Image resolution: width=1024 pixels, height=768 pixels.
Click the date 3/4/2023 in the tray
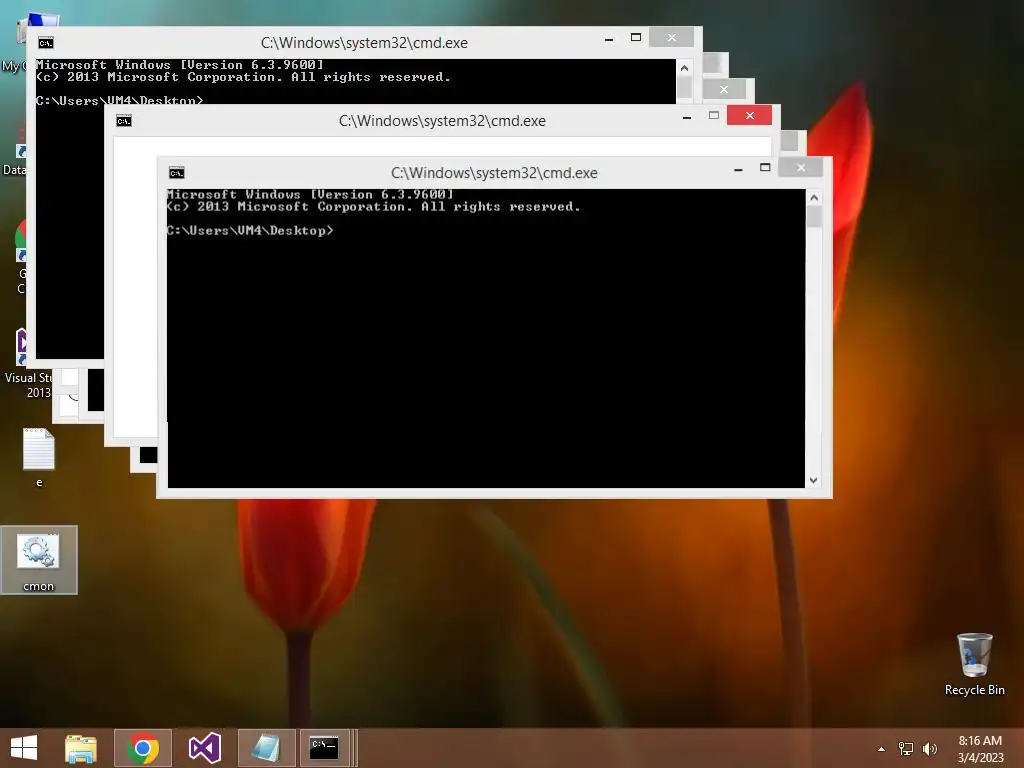(980, 758)
